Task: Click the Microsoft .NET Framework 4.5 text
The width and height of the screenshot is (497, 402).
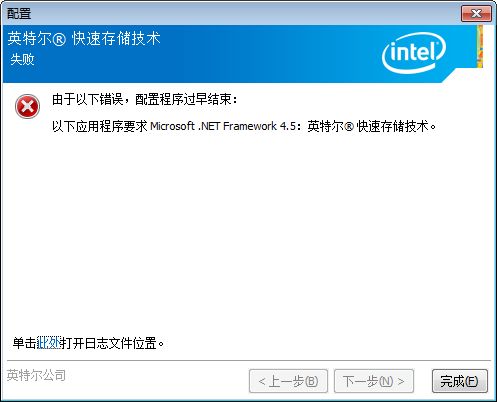Action: click(x=223, y=126)
